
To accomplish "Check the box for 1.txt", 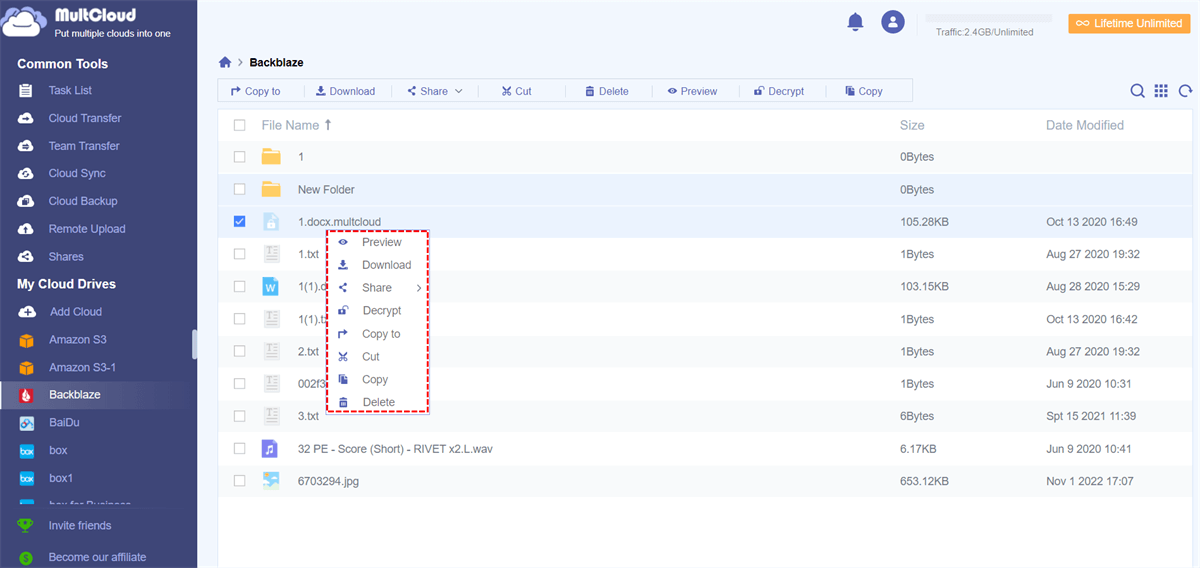I will (x=239, y=254).
